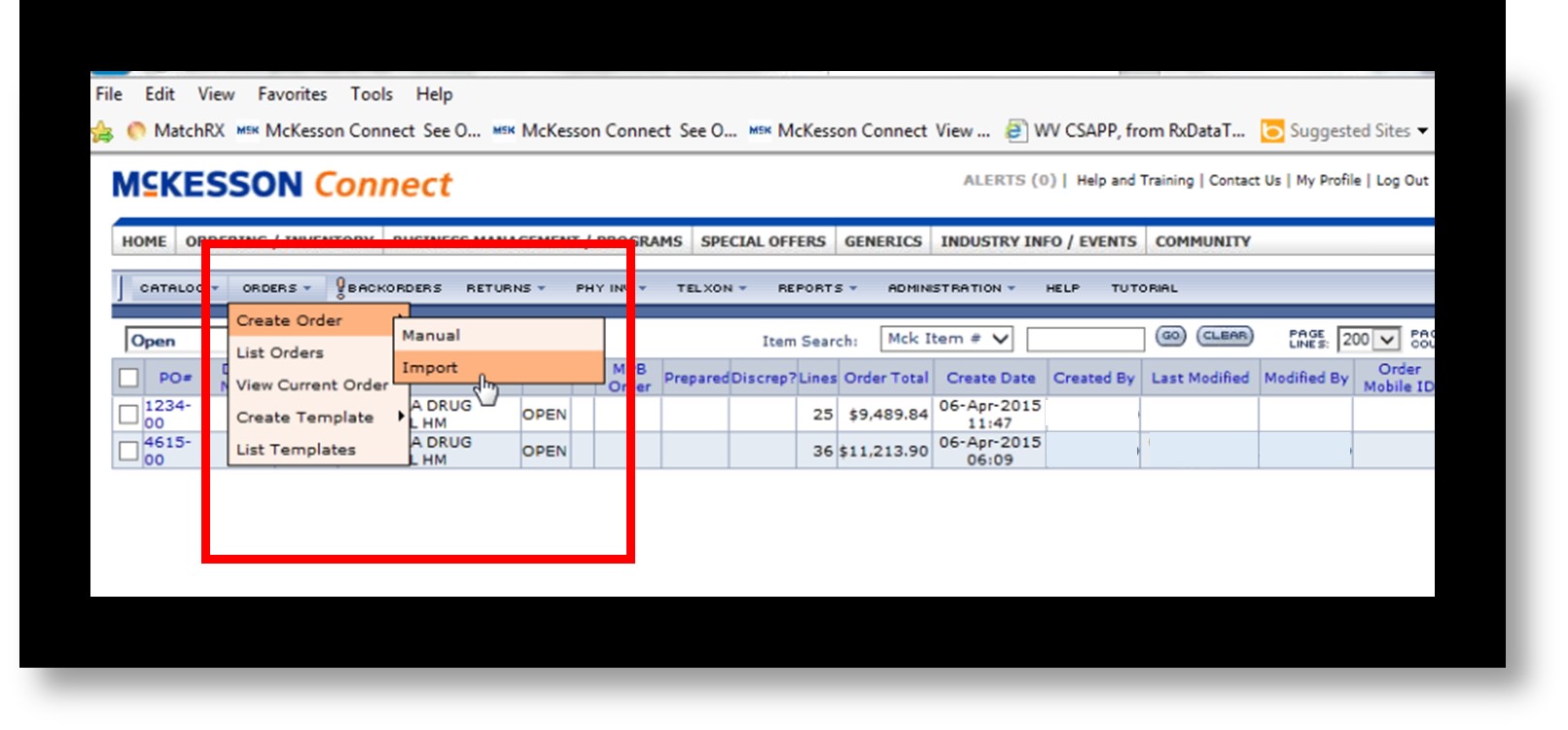Image resolution: width=1568 pixels, height=730 pixels.
Task: Expand the Suggested Sites dropdown arrow
Action: click(x=1423, y=130)
